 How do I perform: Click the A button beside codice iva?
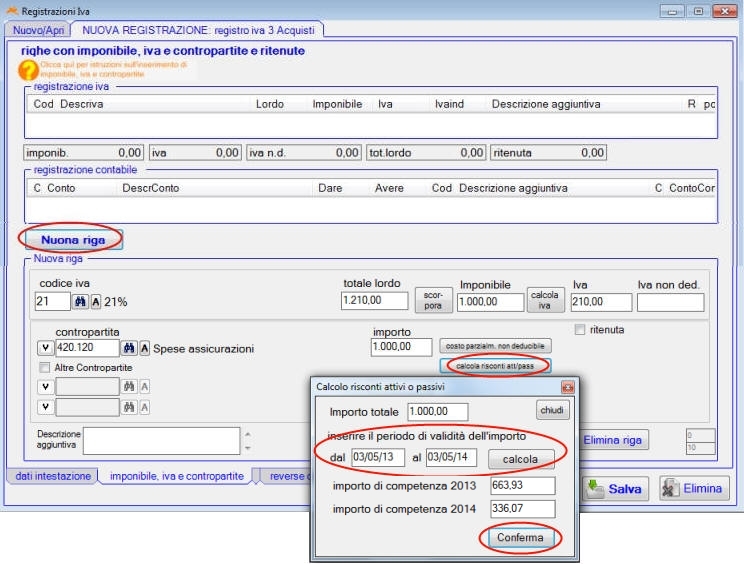96,301
